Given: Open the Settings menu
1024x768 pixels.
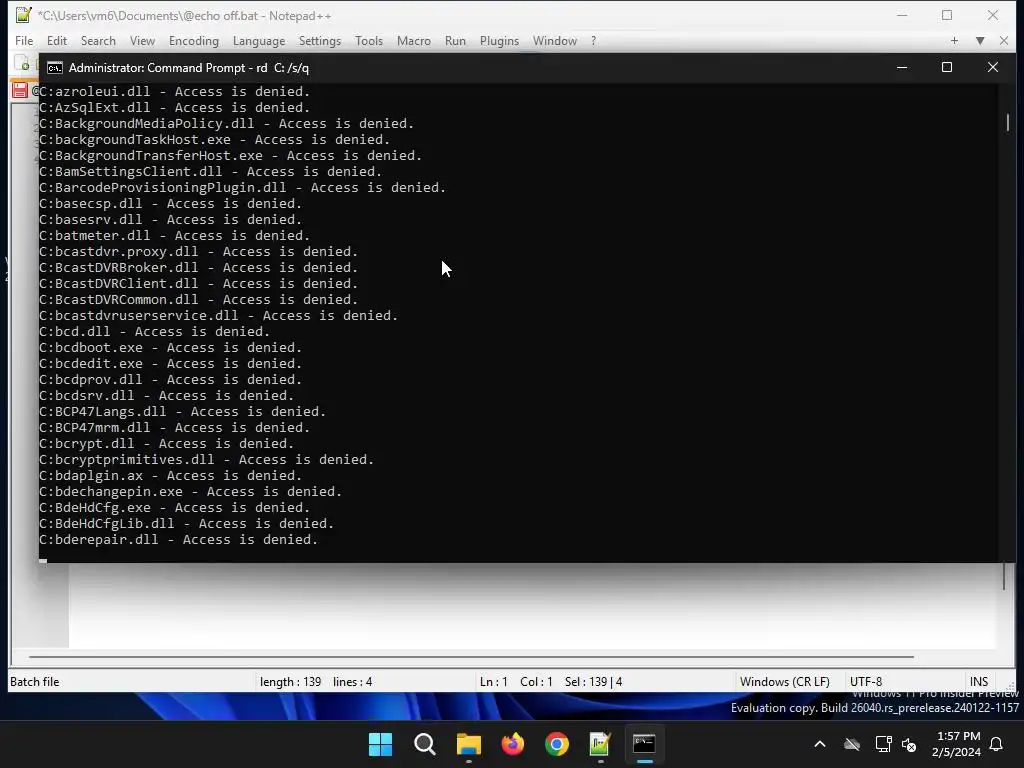Looking at the screenshot, I should click(319, 40).
